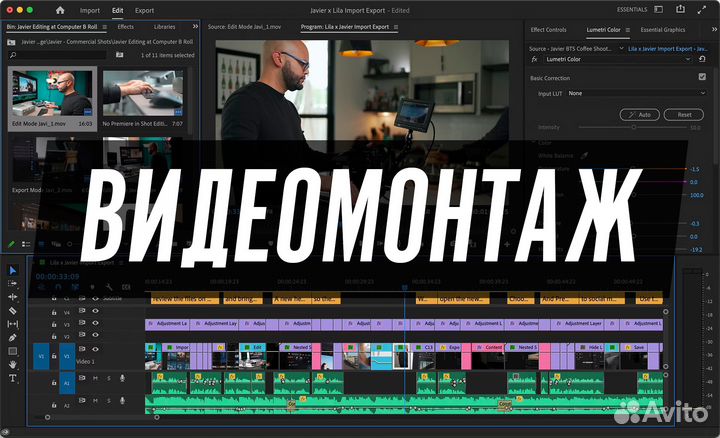Screen dimensions: 720x438
Task: Open the Bin panel hamburger menu
Action: [x=105, y=27]
